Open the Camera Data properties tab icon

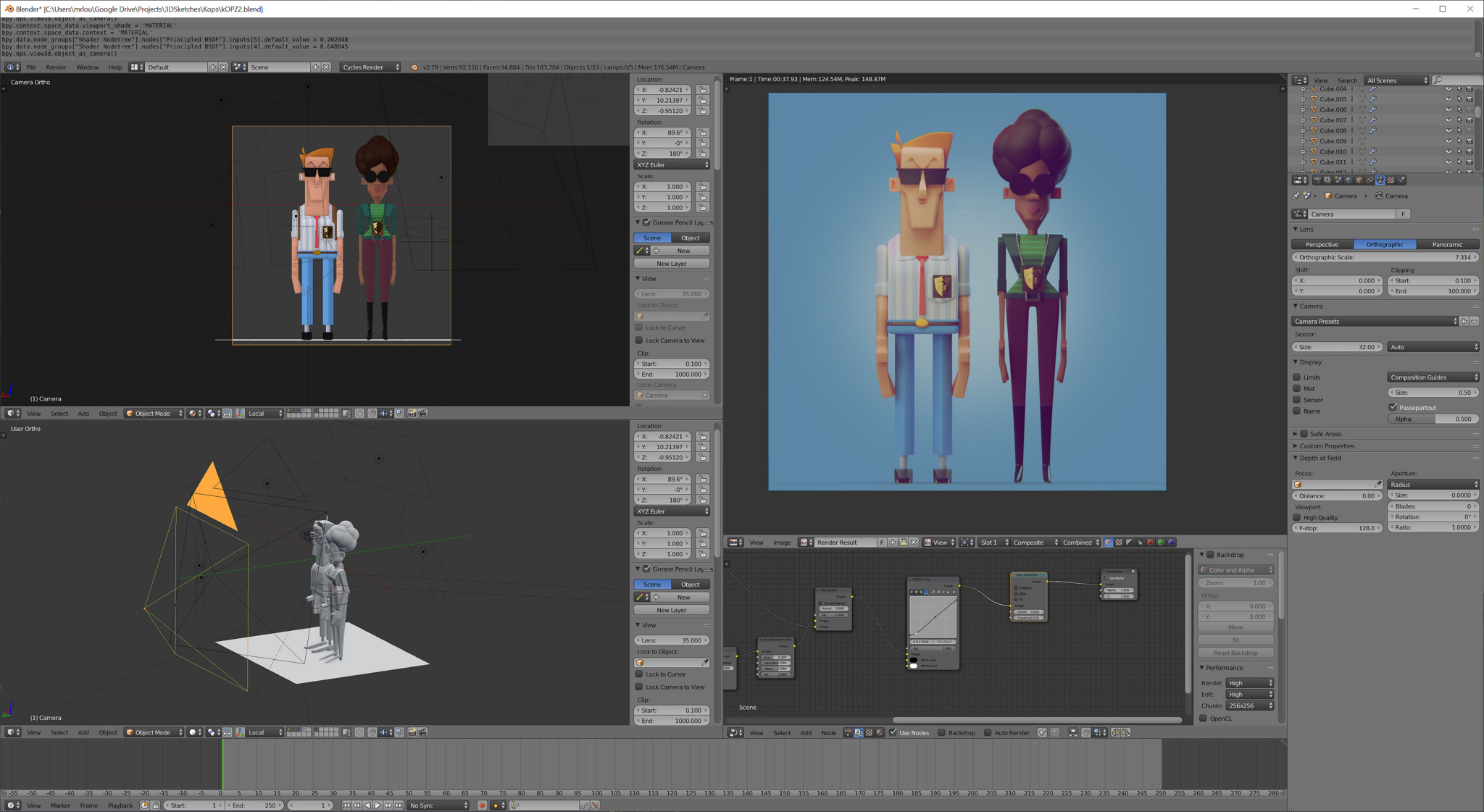[1380, 180]
